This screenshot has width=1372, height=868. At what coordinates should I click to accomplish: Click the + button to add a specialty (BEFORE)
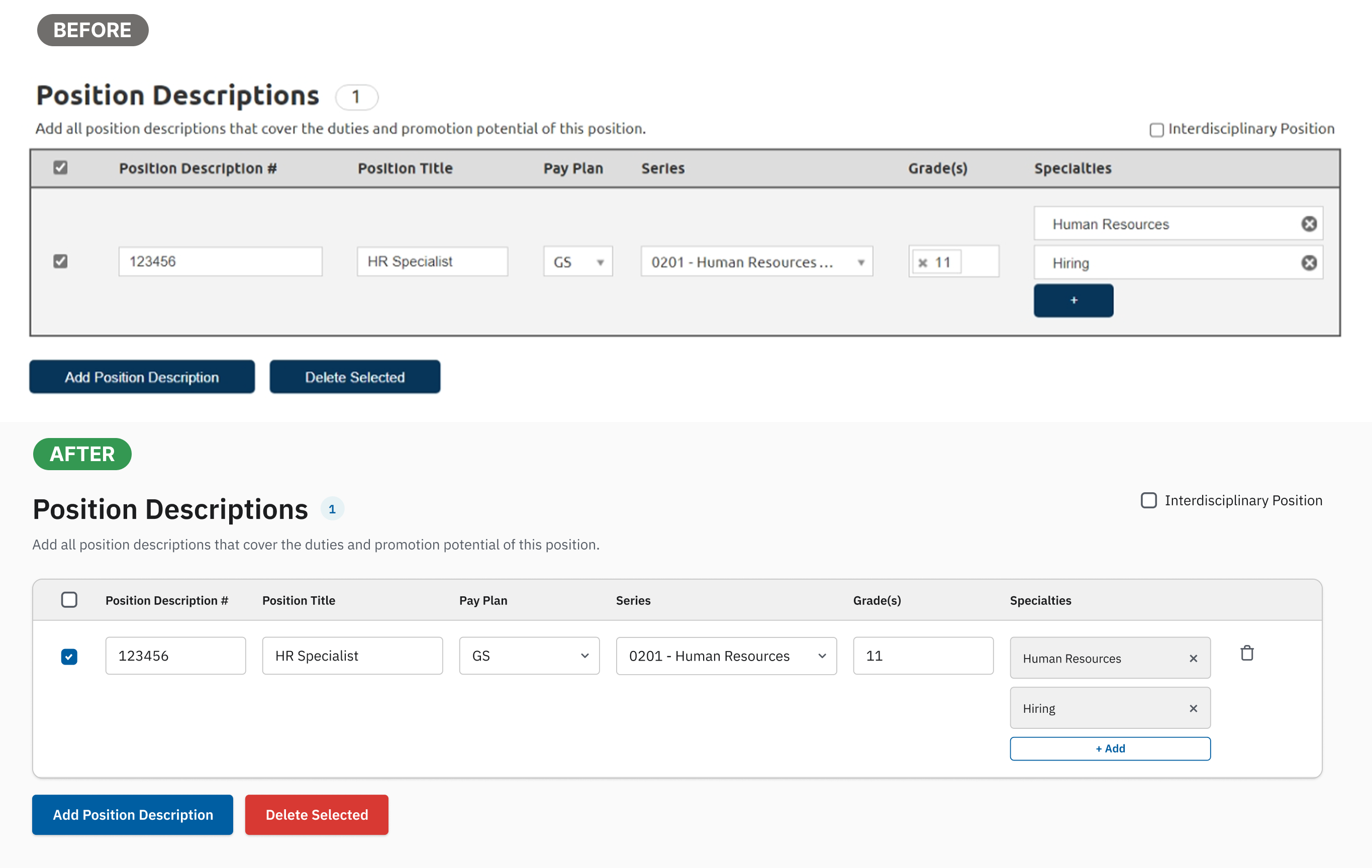tap(1073, 300)
